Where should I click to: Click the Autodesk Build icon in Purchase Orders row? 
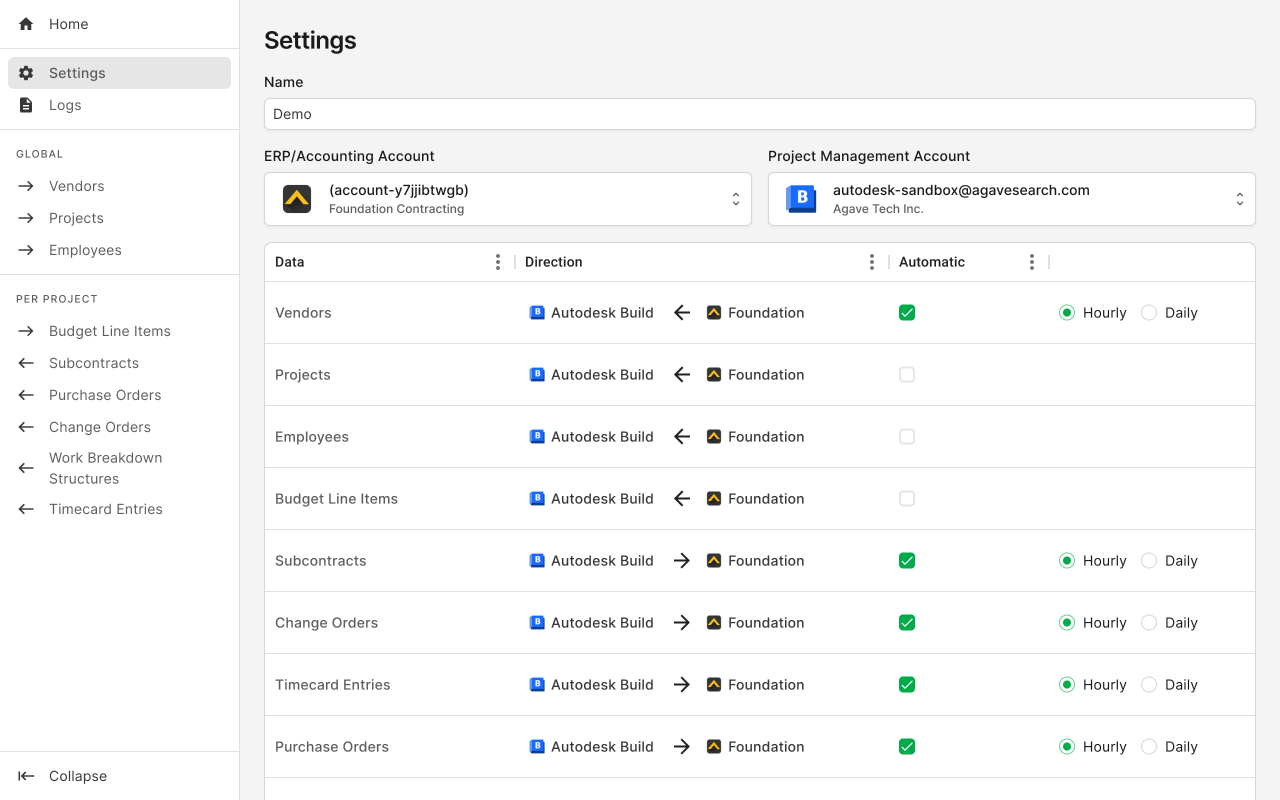coord(537,747)
